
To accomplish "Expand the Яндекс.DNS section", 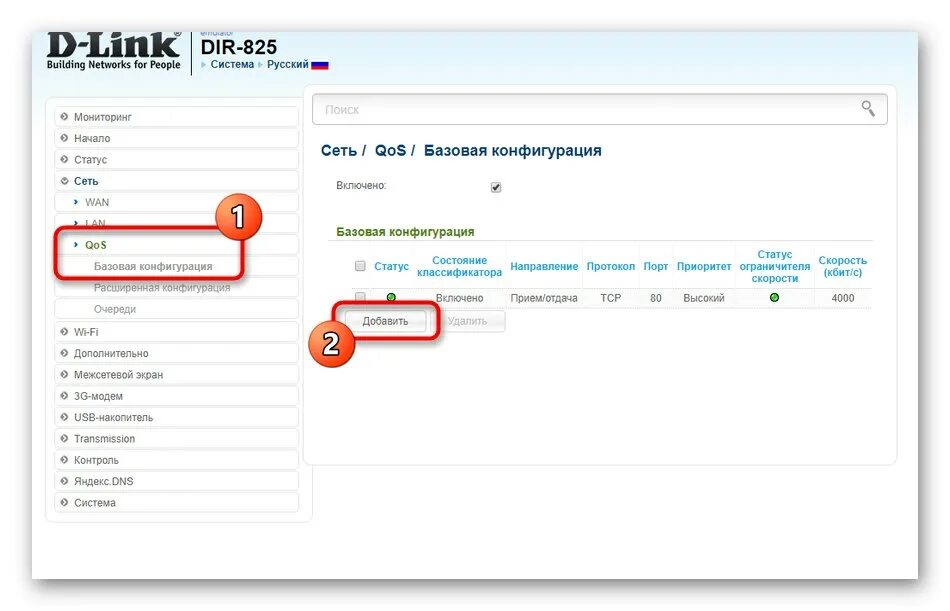I will pos(176,481).
